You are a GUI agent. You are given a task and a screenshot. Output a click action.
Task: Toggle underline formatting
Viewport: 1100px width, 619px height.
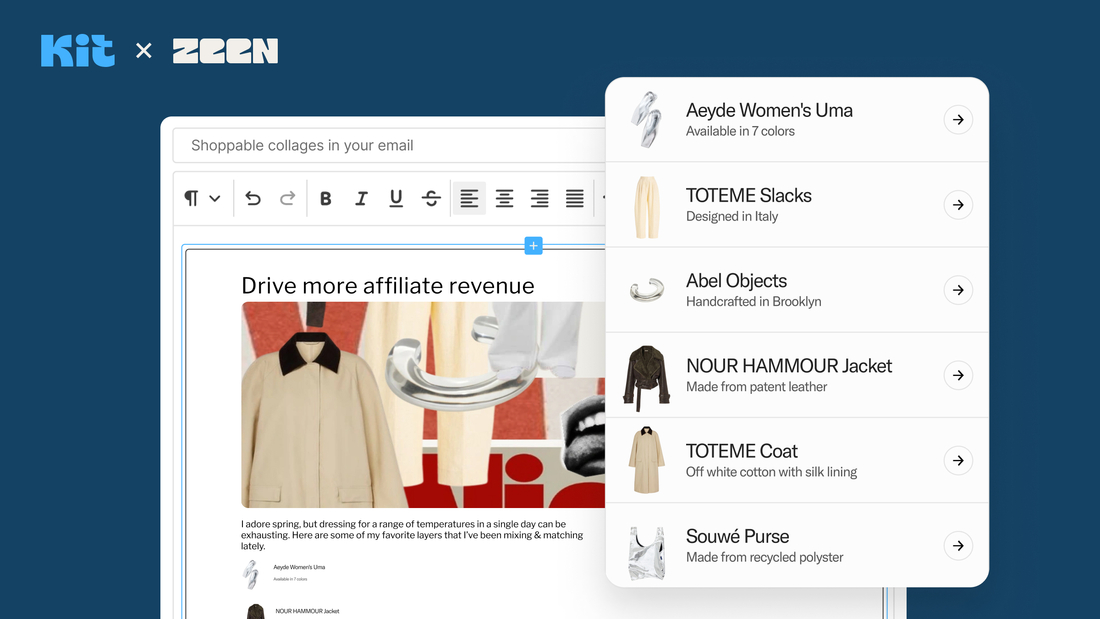[x=396, y=199]
